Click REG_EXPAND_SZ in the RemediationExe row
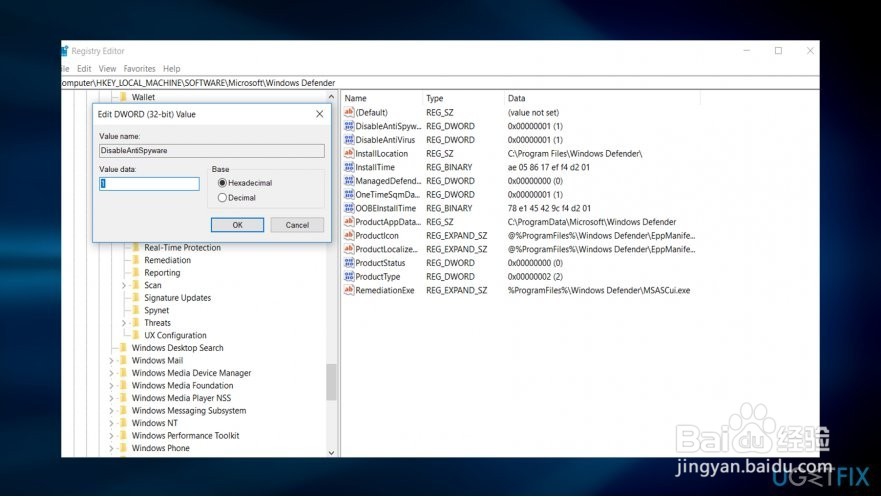The width and height of the screenshot is (881, 497). tap(456, 290)
